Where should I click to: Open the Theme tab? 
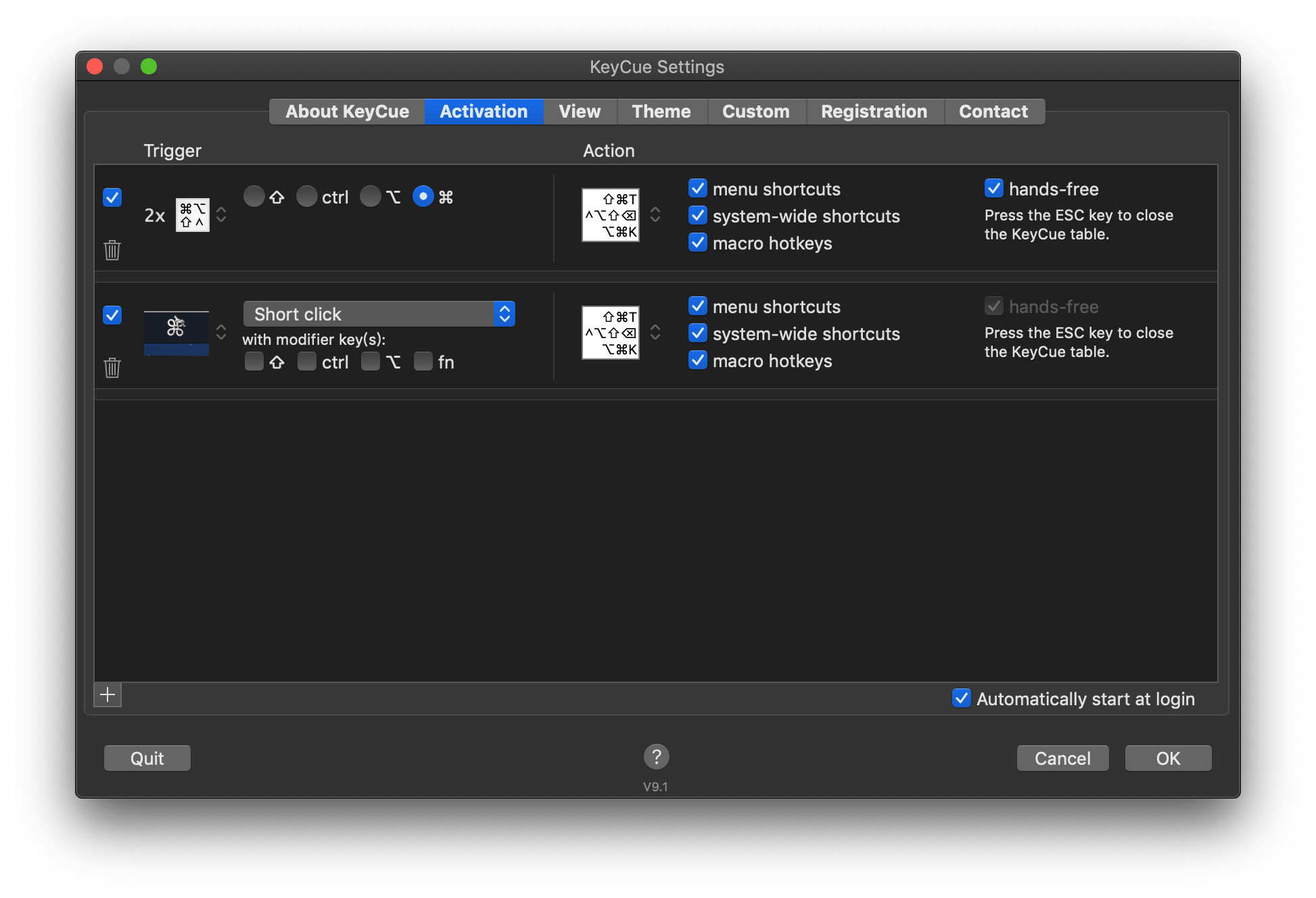tap(662, 112)
